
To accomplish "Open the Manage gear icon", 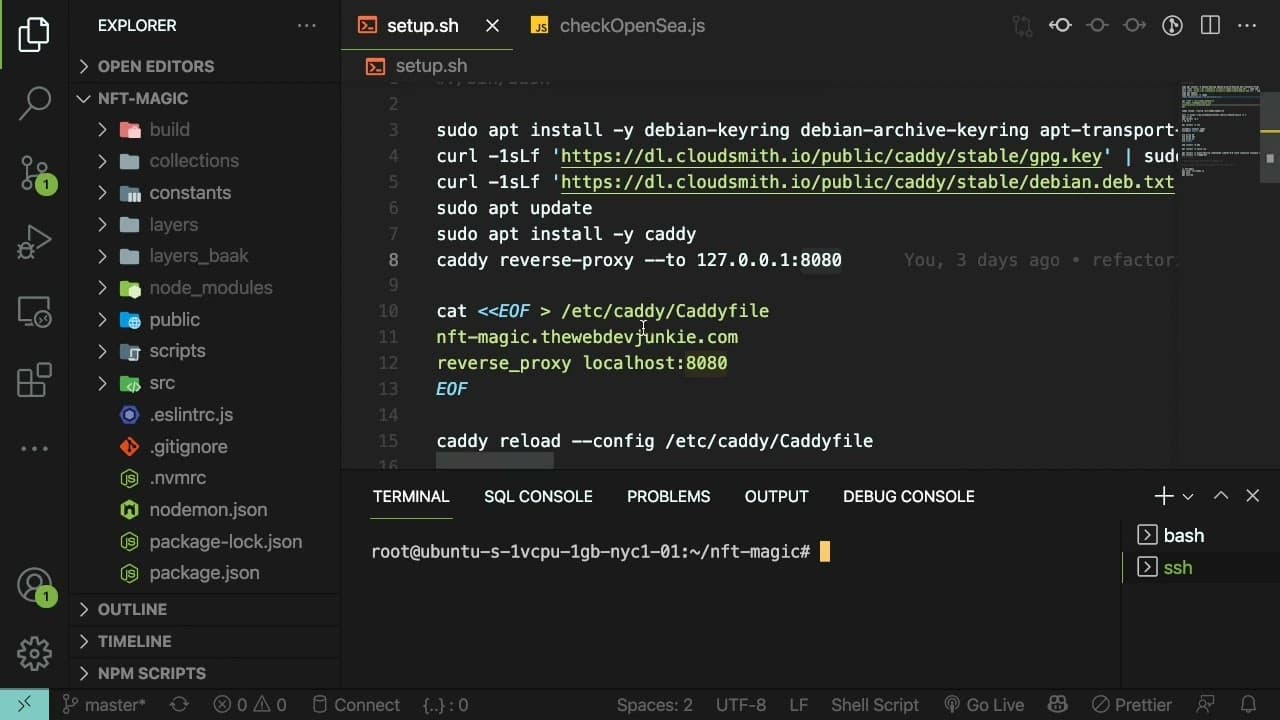I will coord(34,654).
